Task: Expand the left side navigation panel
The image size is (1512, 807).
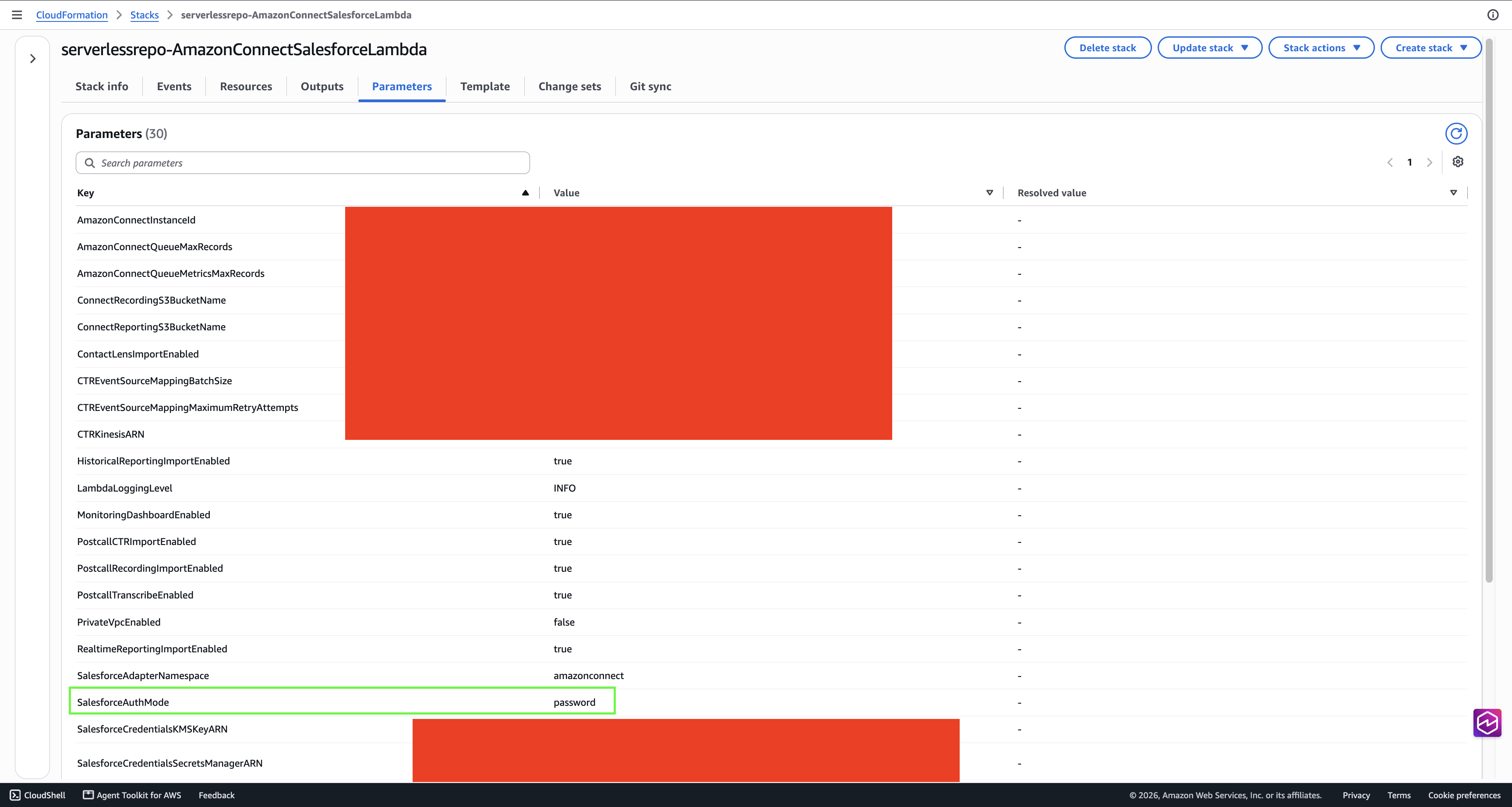Action: point(33,59)
